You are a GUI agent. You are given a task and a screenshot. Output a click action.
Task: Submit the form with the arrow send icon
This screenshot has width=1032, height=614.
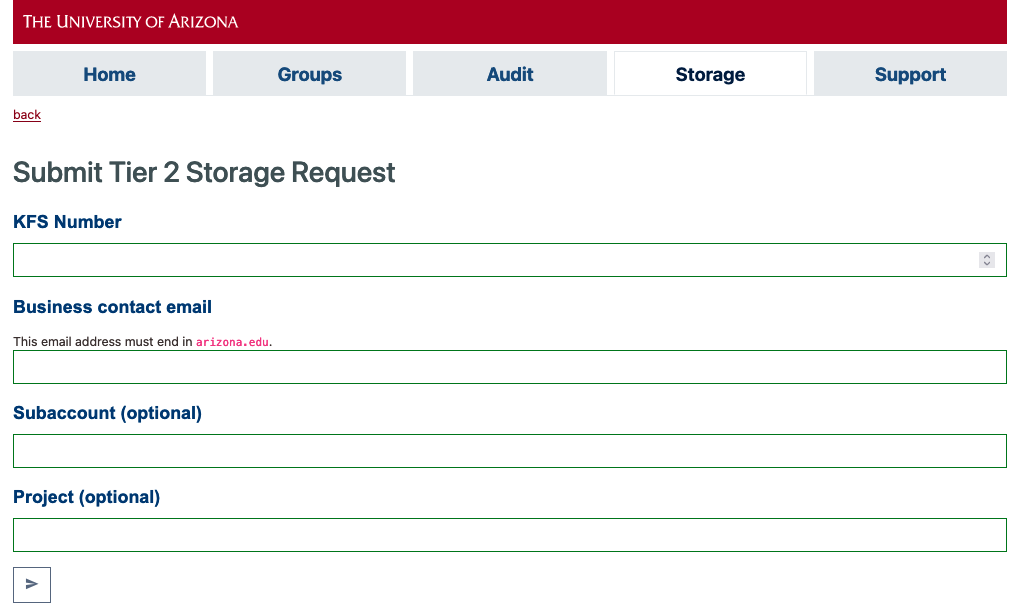click(x=32, y=584)
